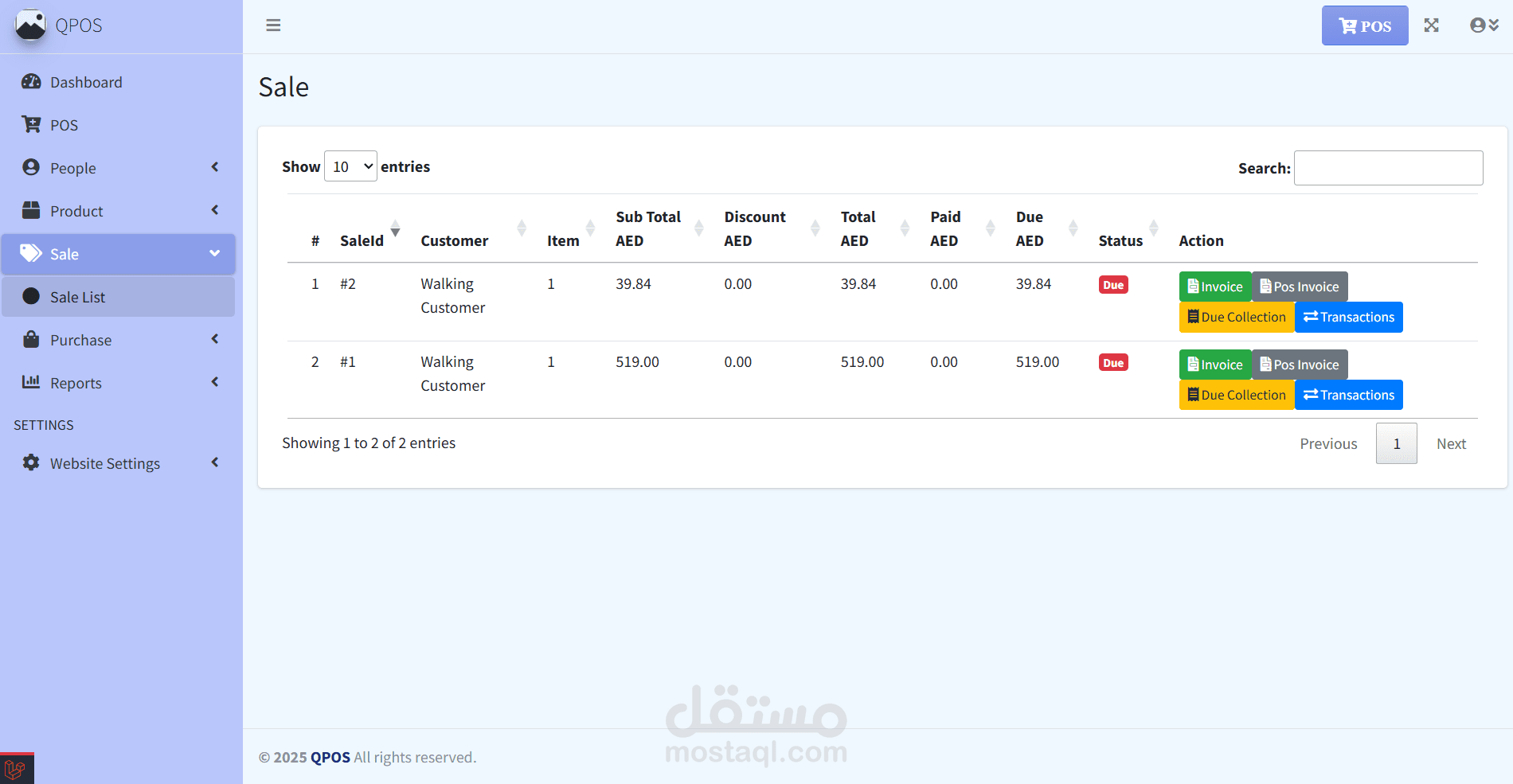Click the Product box icon
The image size is (1513, 784).
pyautogui.click(x=31, y=210)
